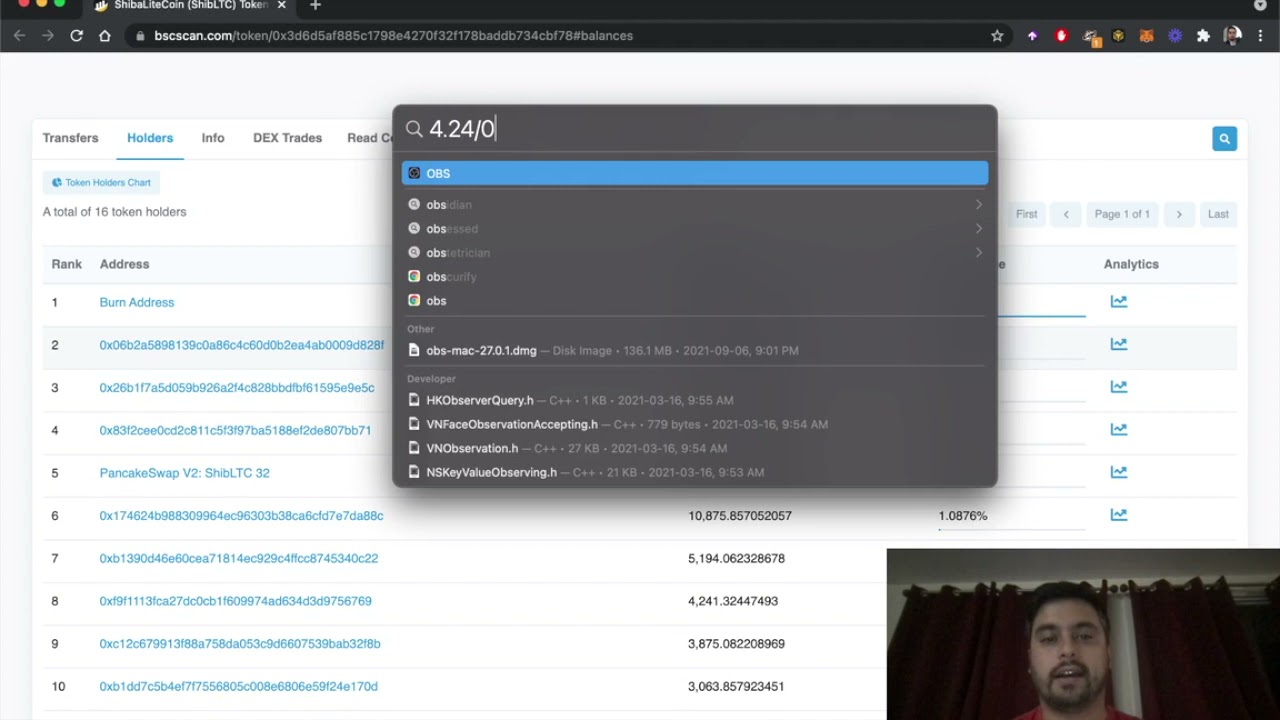Screen dimensions: 1280x720
Task: Click the browser back arrow
Action: tap(20, 35)
